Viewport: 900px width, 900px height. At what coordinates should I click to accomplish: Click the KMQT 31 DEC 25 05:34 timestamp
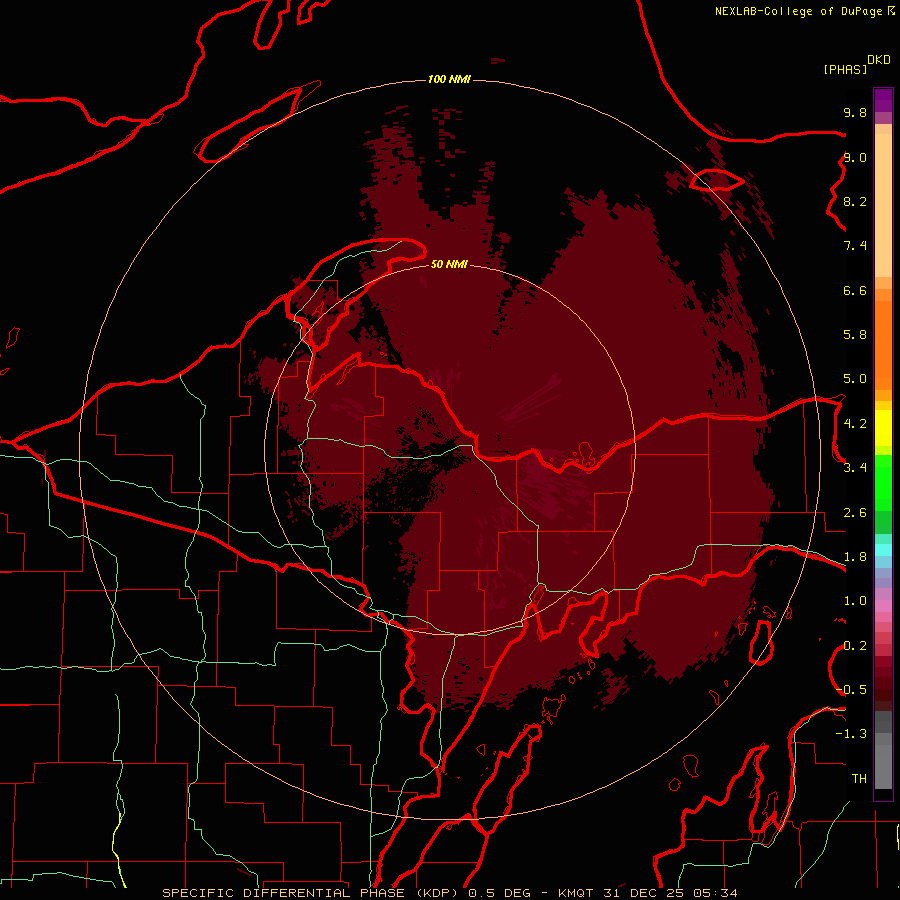[648, 893]
